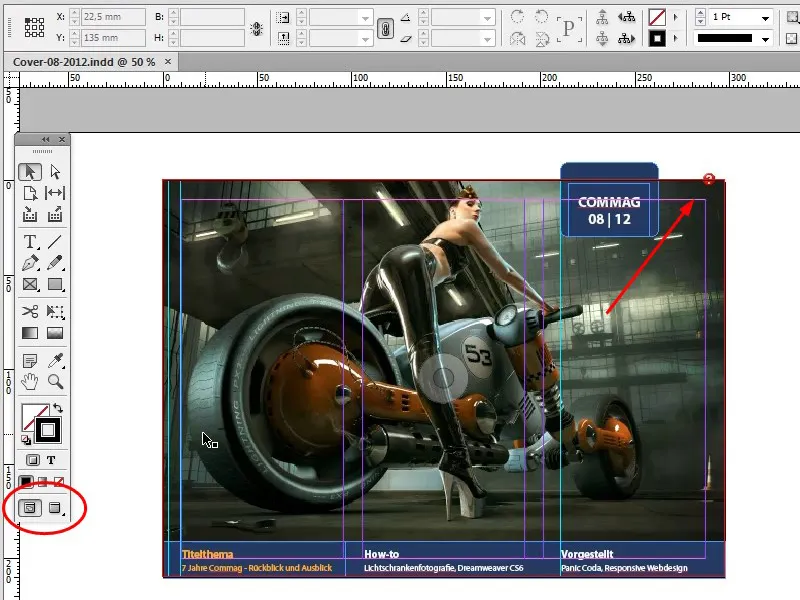The image size is (800, 600).
Task: Click the B width field
Action: (212, 17)
